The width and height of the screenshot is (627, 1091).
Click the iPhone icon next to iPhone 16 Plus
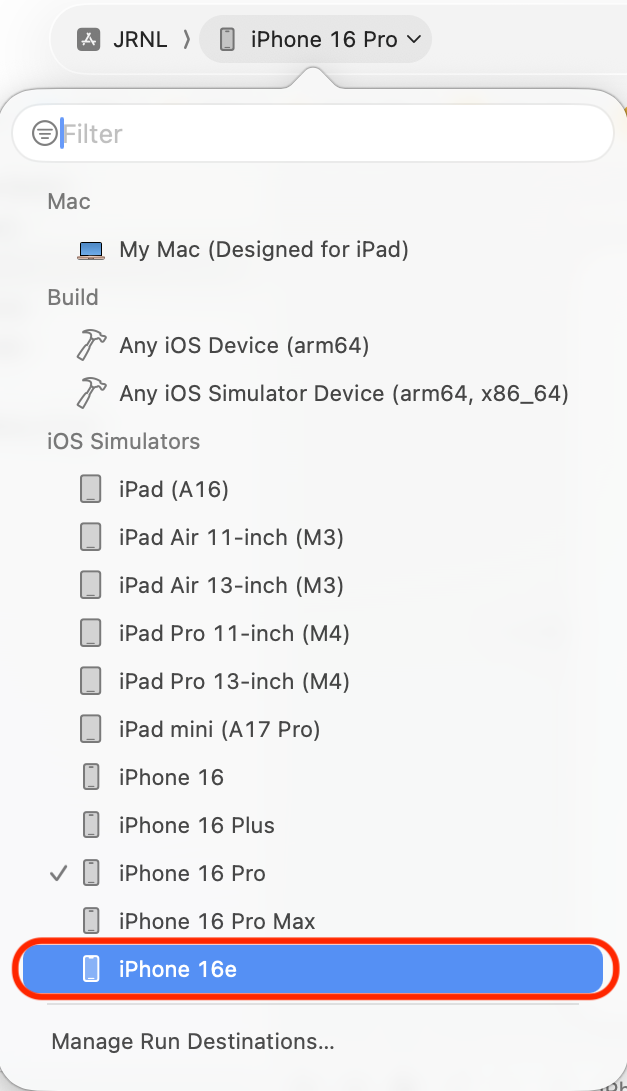pyautogui.click(x=91, y=825)
